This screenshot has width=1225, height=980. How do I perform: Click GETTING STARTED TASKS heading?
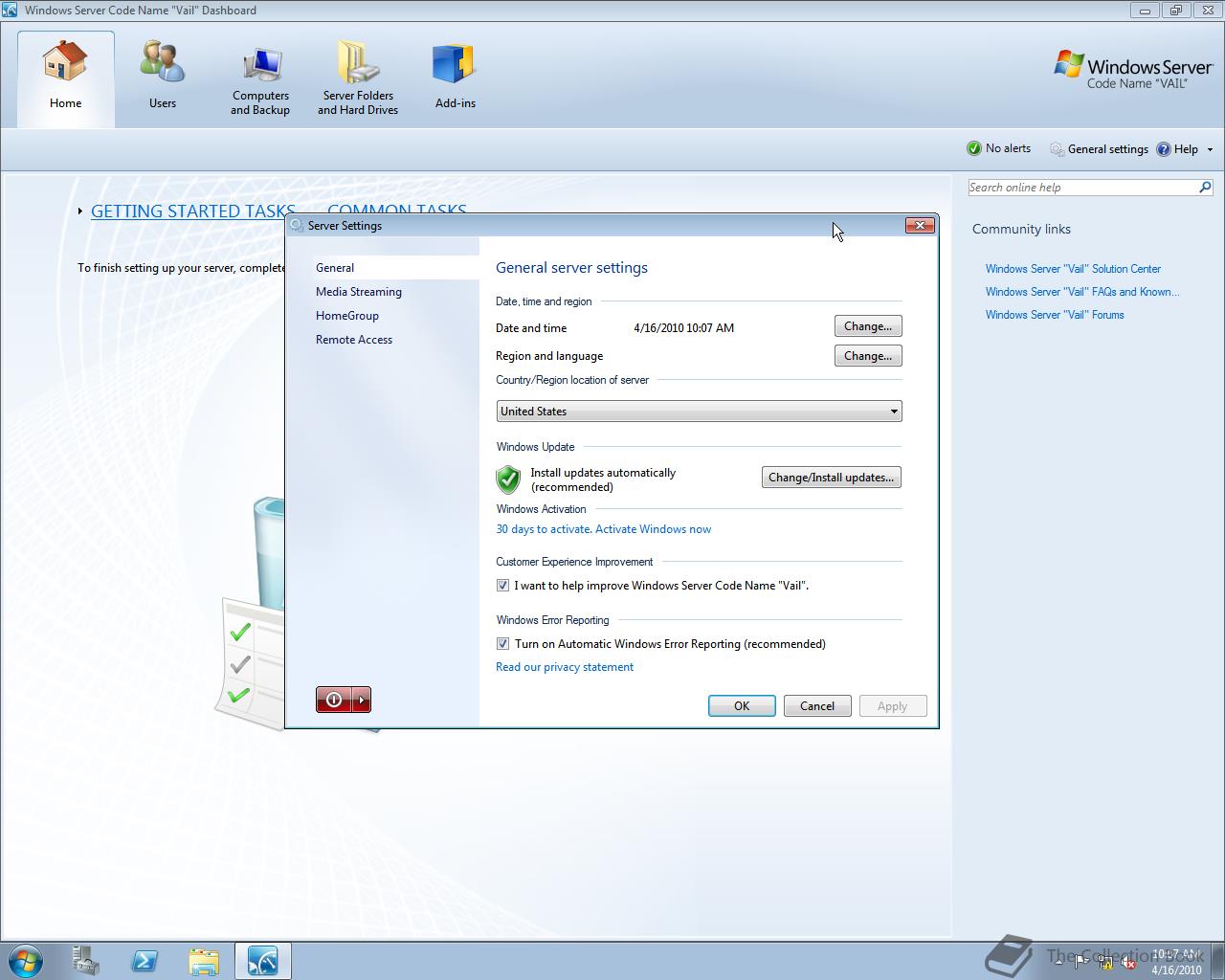tap(192, 212)
